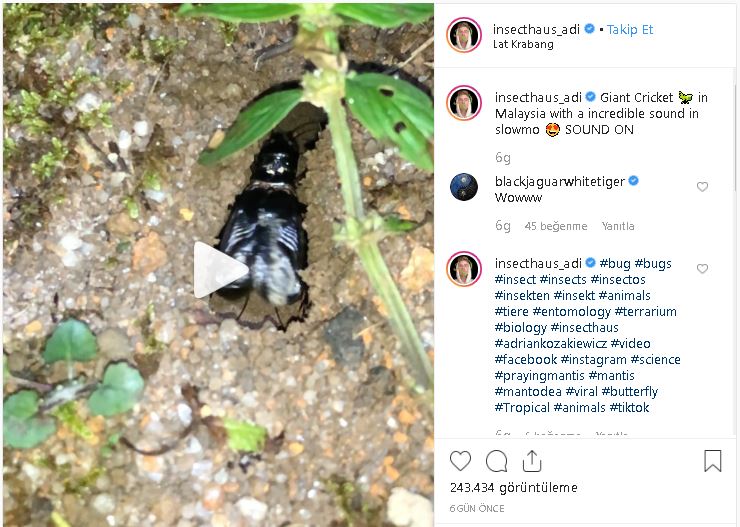Click insecthaus_adi avatar beside caption
Screen dimensions: 740x527
(x=464, y=103)
